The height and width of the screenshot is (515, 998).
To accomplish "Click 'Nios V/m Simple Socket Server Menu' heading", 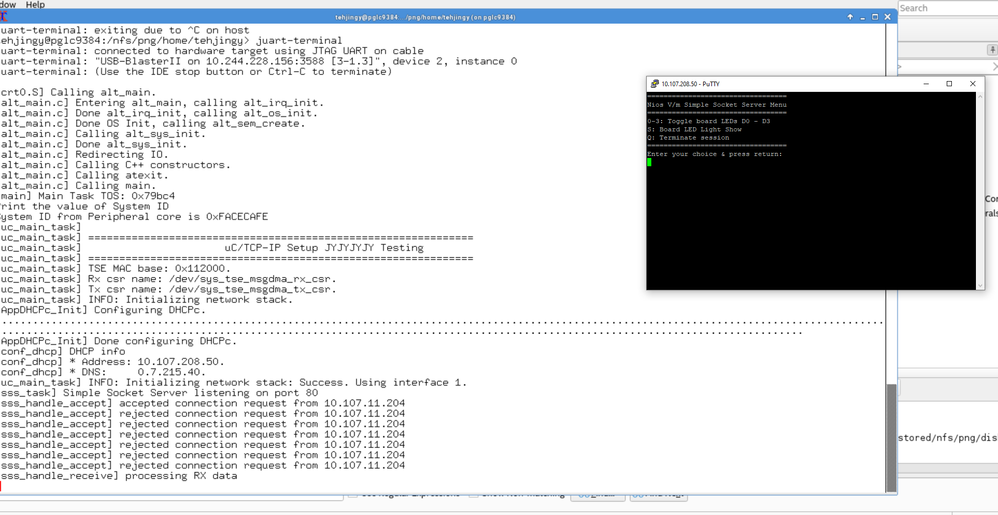I will [717, 104].
